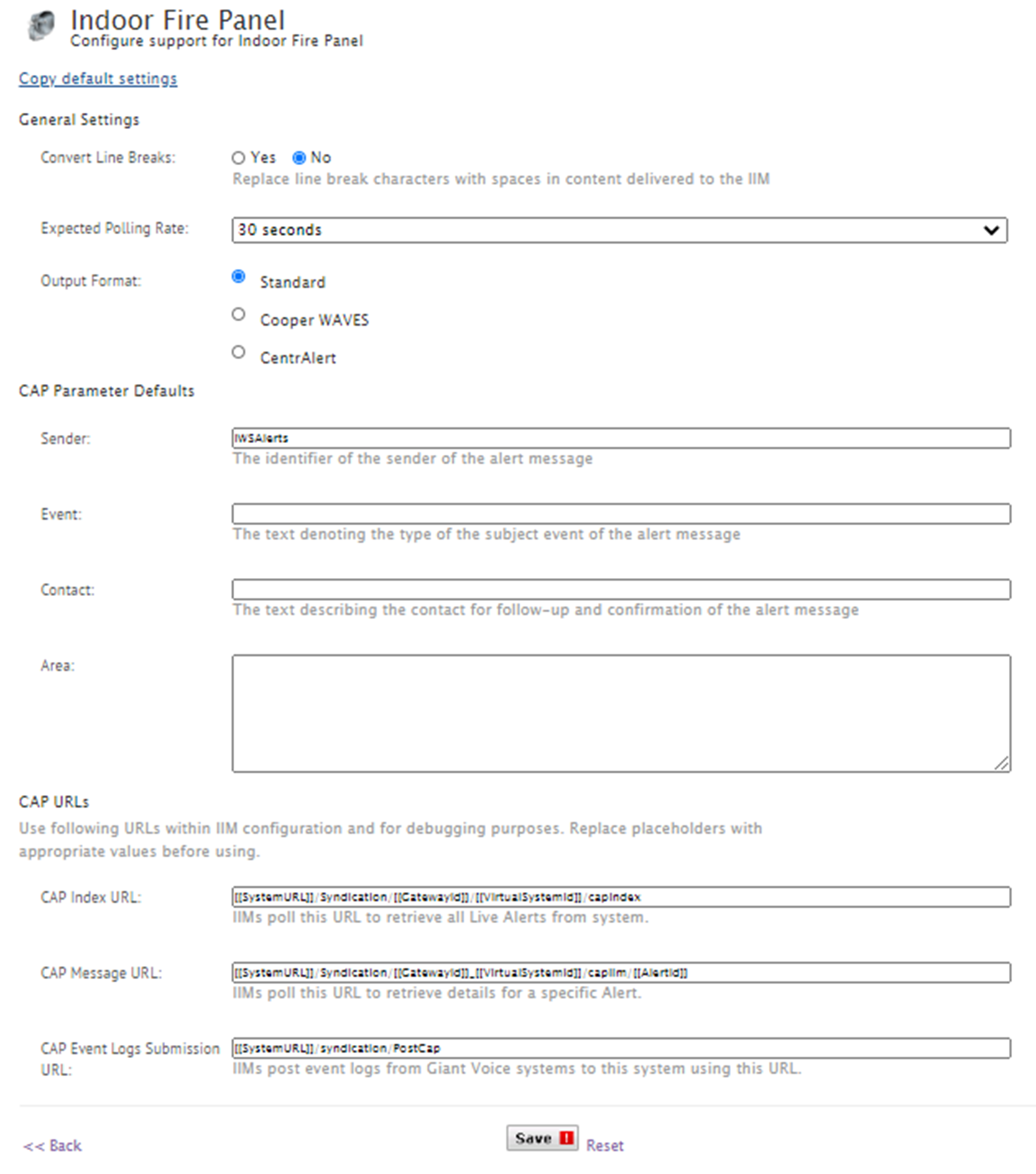
Task: Select the CAP Event Logs Submission URL field
Action: tap(622, 1049)
